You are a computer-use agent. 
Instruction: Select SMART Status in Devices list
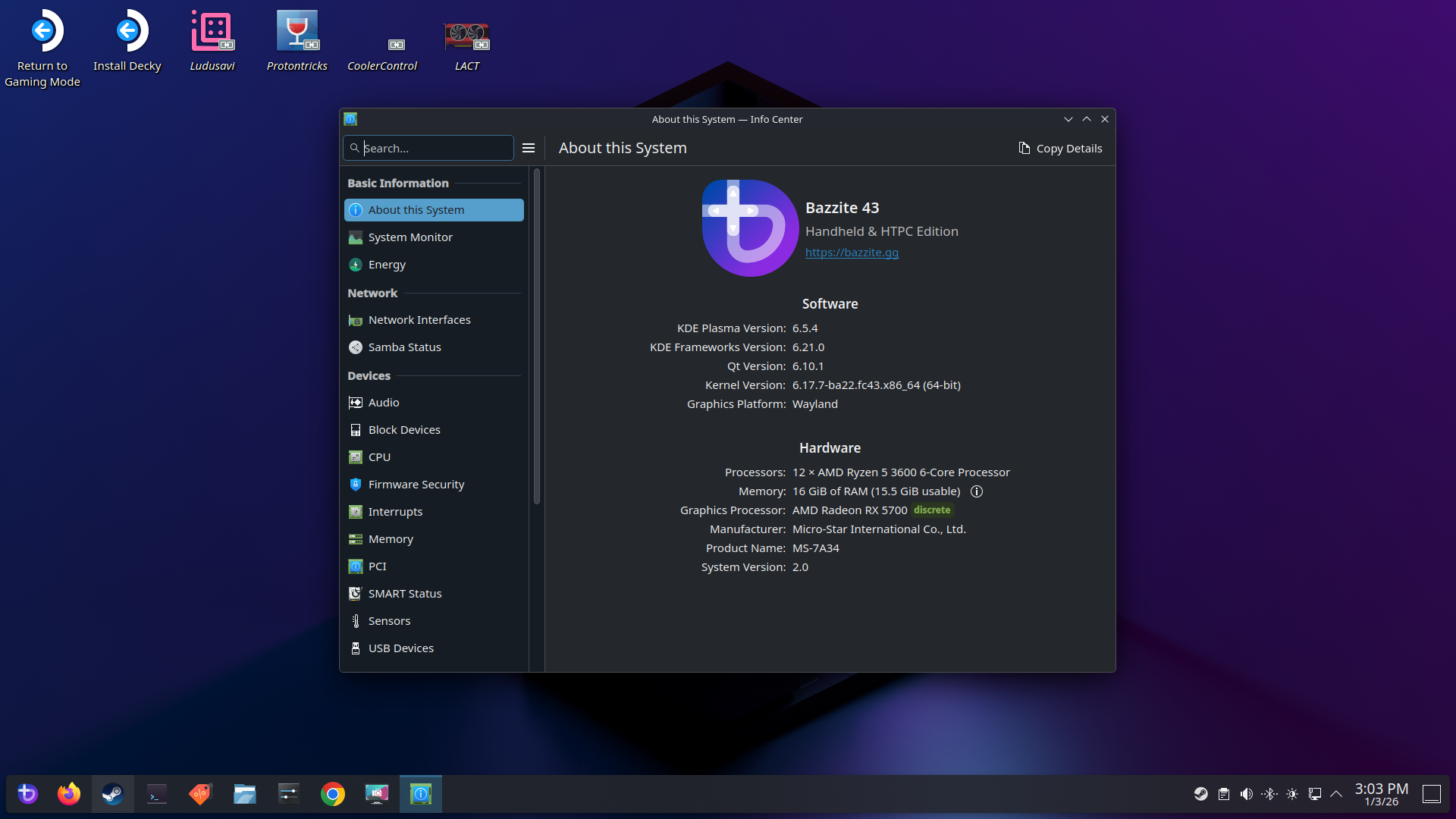(x=404, y=594)
